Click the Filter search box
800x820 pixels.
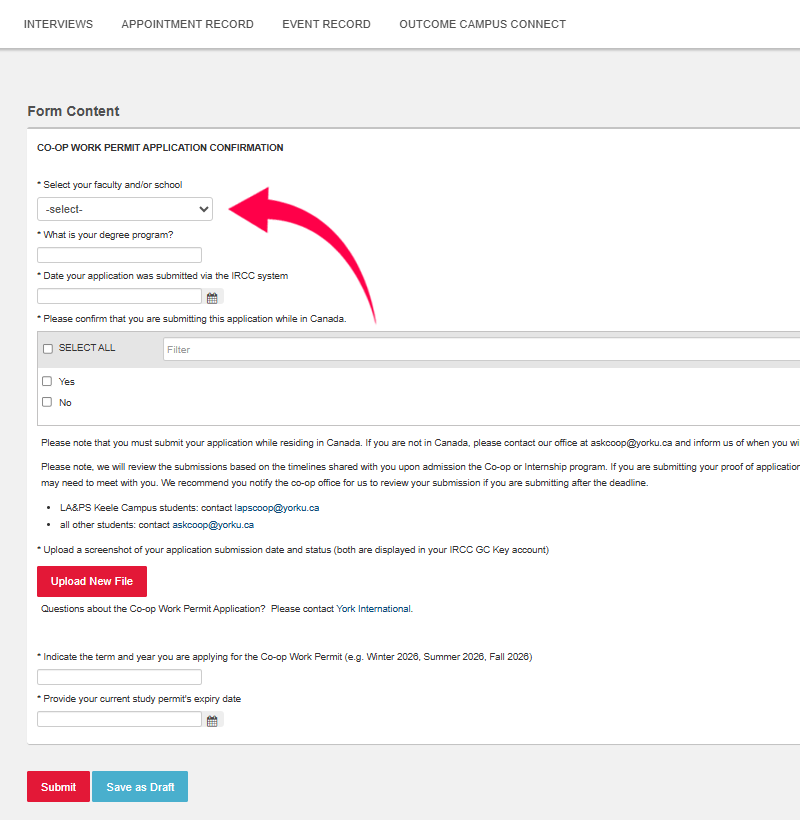[481, 349]
